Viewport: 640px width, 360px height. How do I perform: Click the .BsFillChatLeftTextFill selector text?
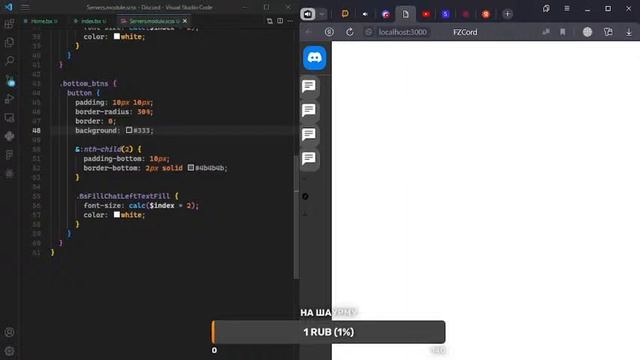click(123, 196)
